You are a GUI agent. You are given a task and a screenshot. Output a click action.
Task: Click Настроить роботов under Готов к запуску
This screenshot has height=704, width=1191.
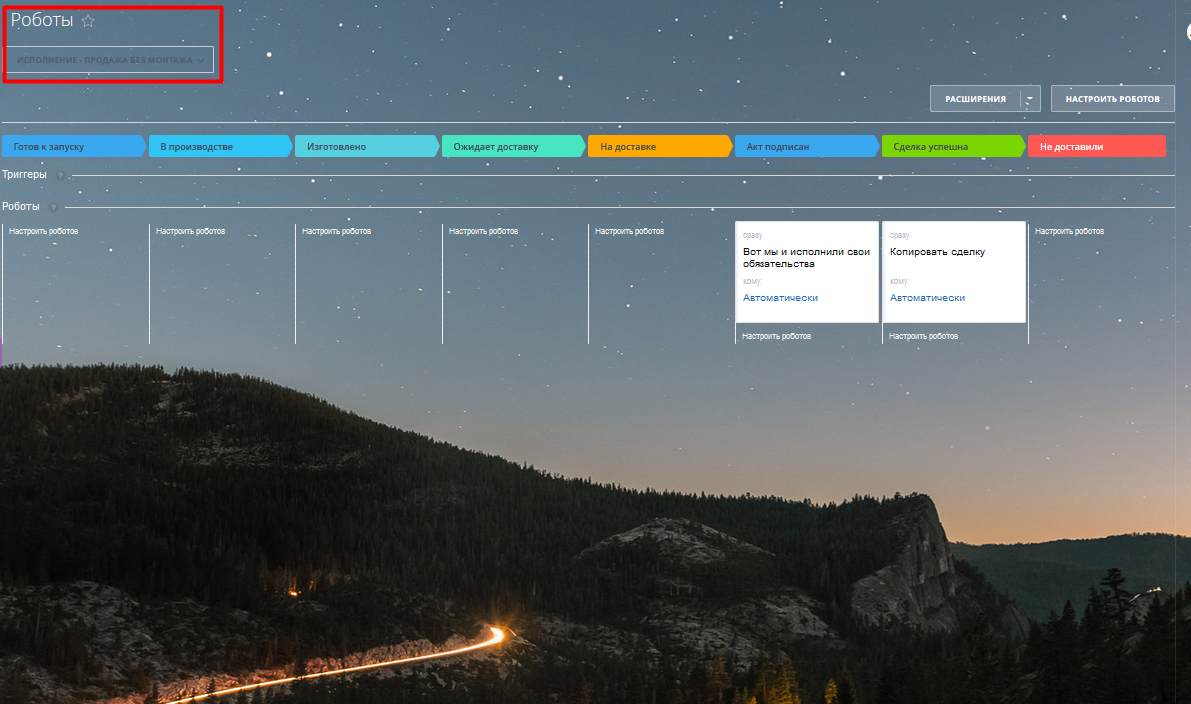(x=44, y=231)
